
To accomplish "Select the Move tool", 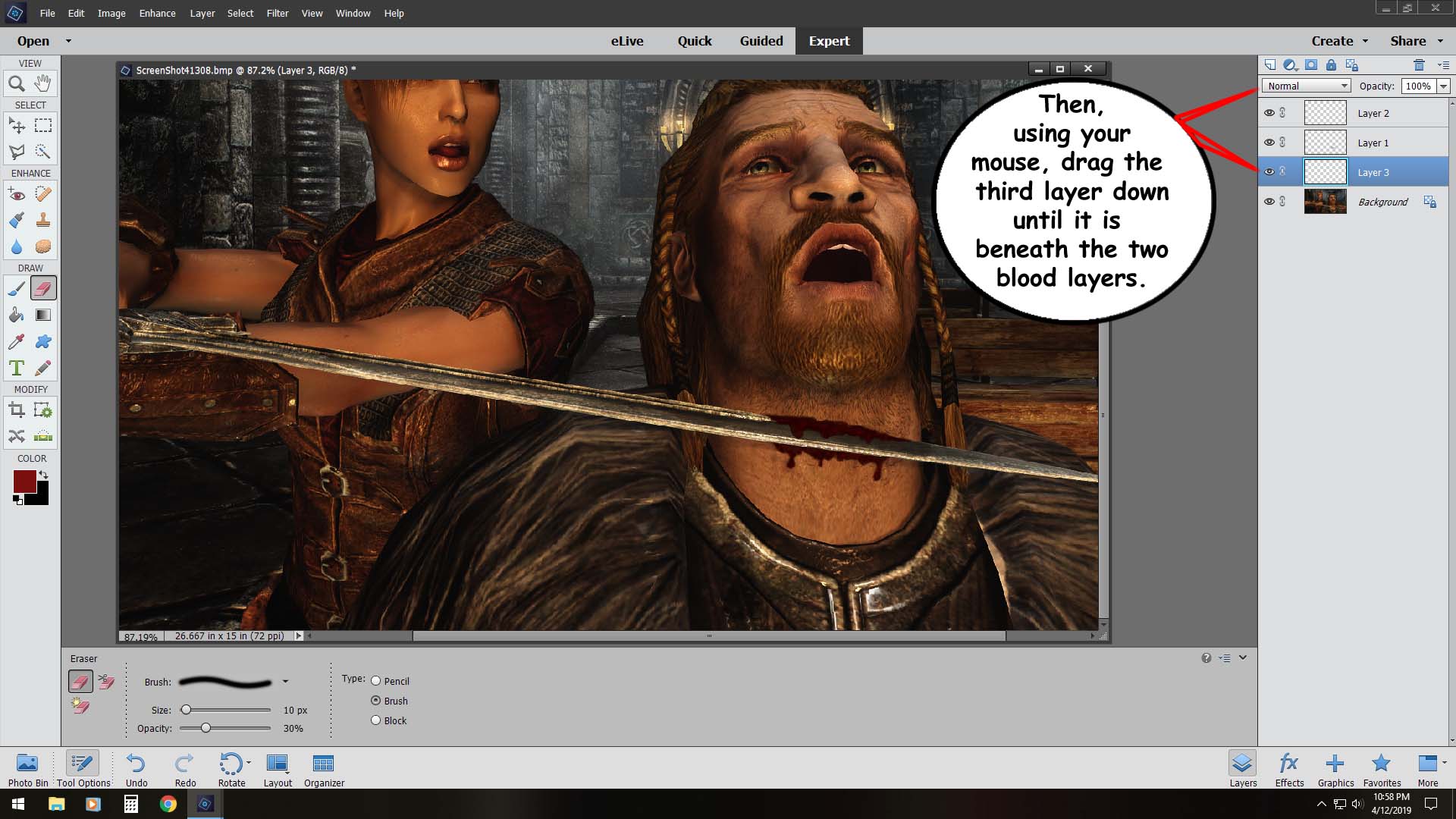I will tap(17, 125).
